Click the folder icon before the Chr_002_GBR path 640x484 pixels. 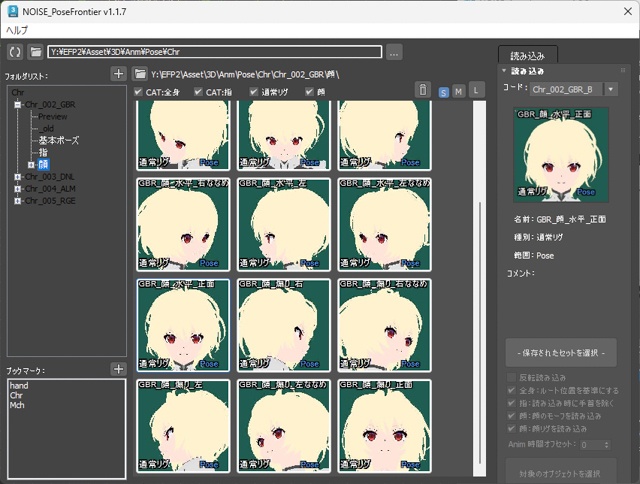point(140,74)
